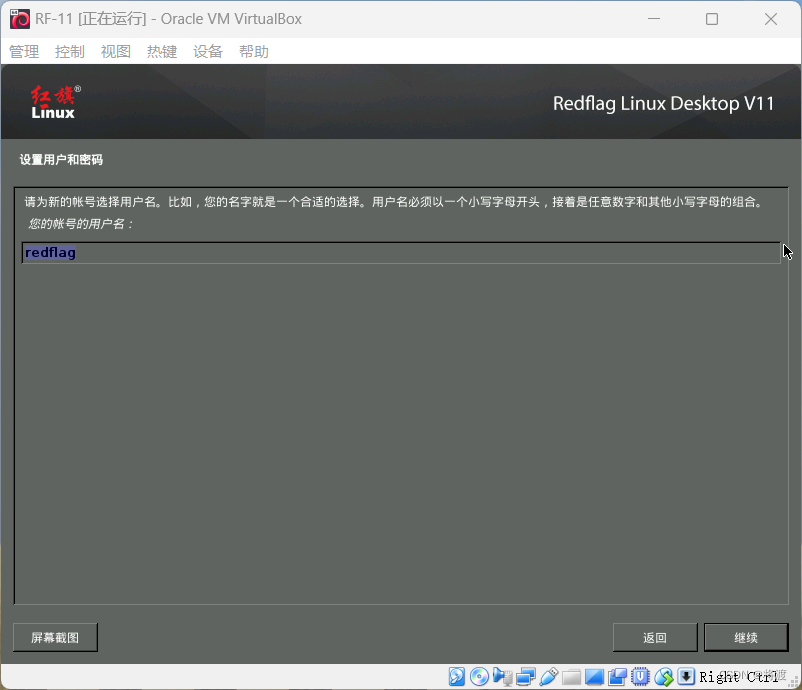This screenshot has height=690, width=802.
Task: Click the USB devices status icon
Action: click(548, 676)
